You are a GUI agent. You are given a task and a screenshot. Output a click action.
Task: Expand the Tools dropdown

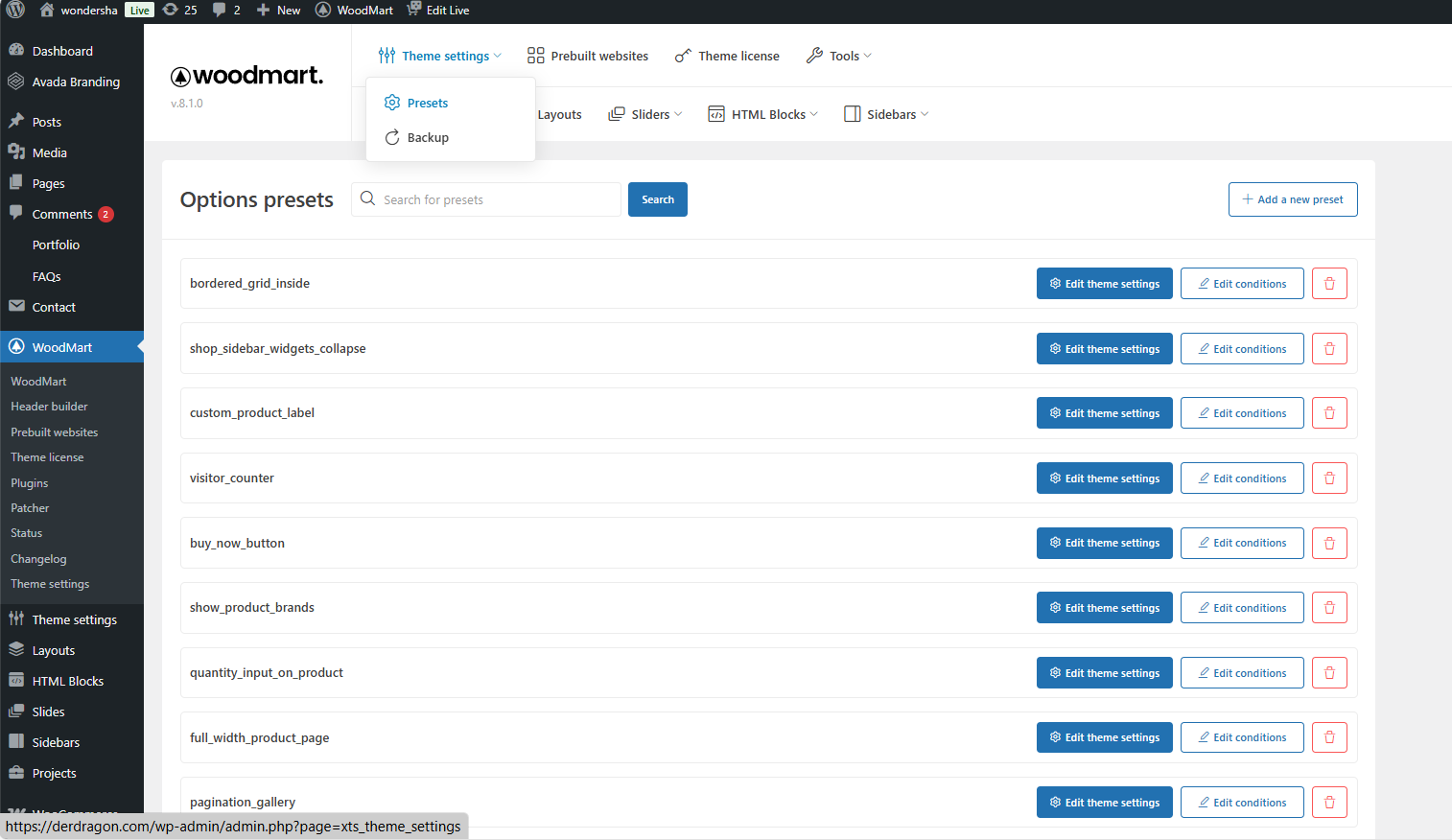click(839, 56)
